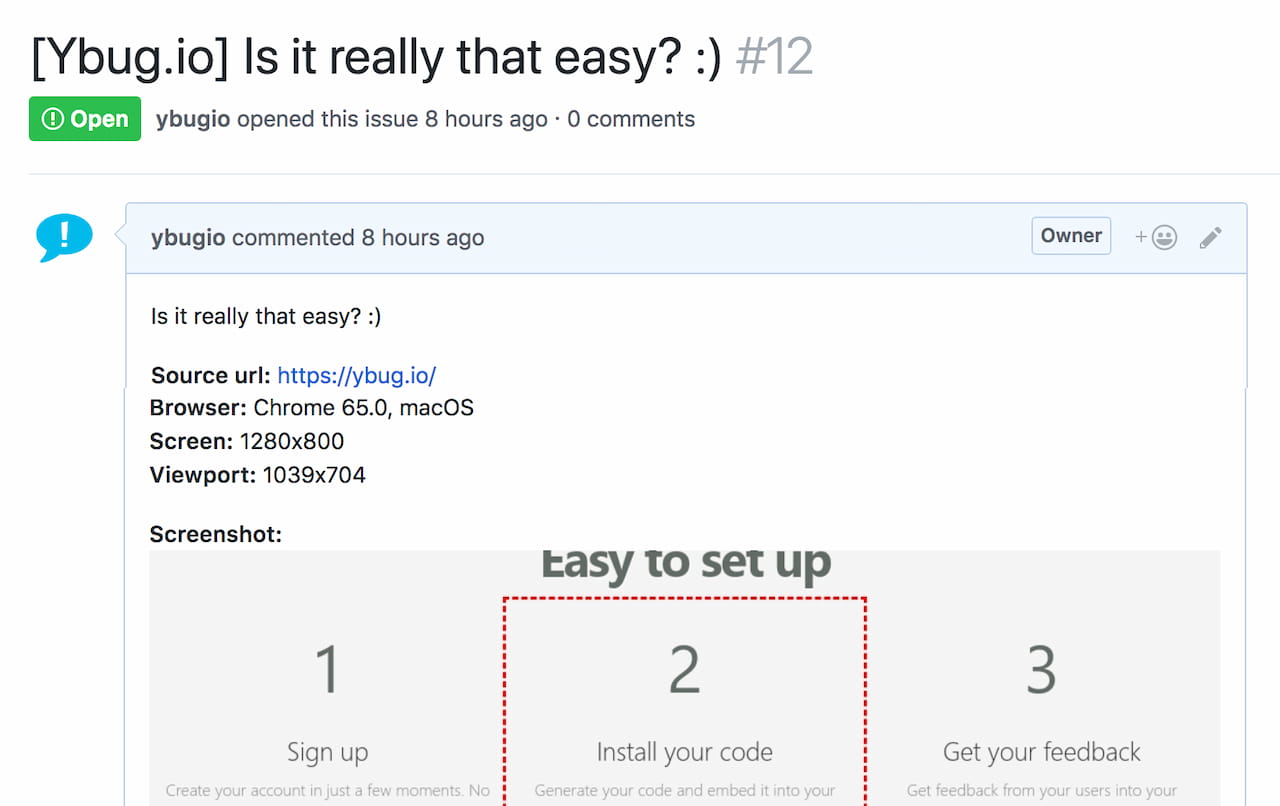The width and height of the screenshot is (1280, 806).
Task: Click the red dashed highlight box in the screenshot
Action: click(x=684, y=700)
